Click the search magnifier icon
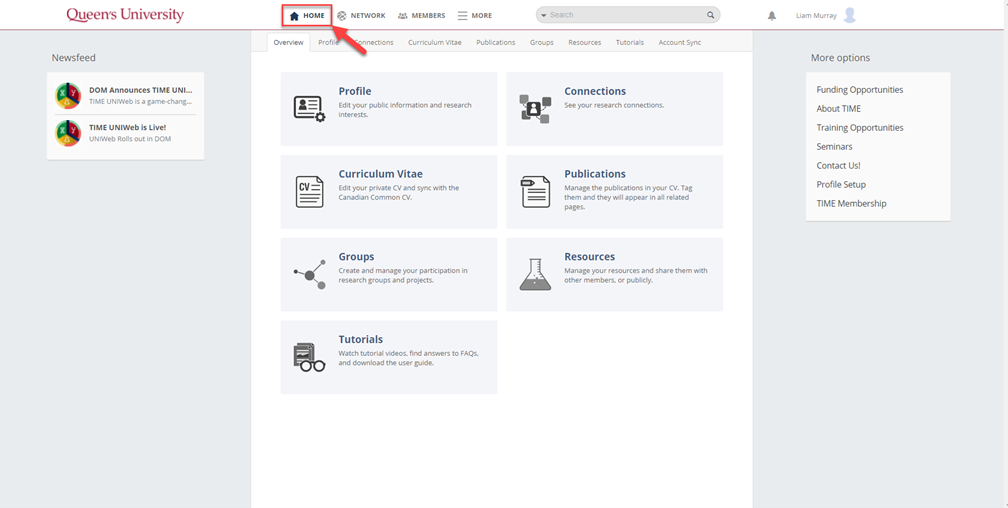The width and height of the screenshot is (1008, 508). pyautogui.click(x=711, y=16)
